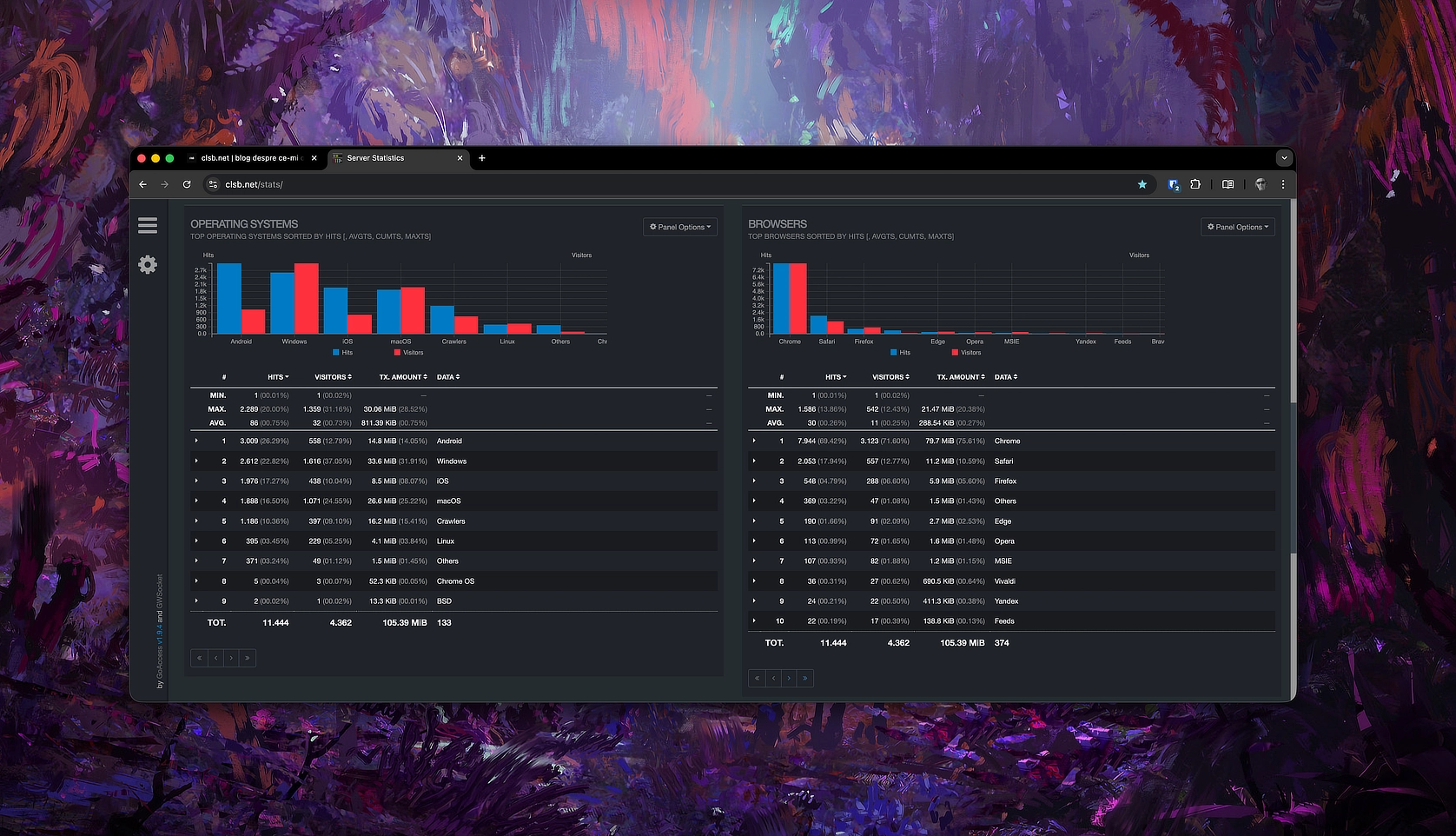Screen dimensions: 1456x836
Task: Open the dashboard settings gear in sidebar
Action: coord(148,264)
